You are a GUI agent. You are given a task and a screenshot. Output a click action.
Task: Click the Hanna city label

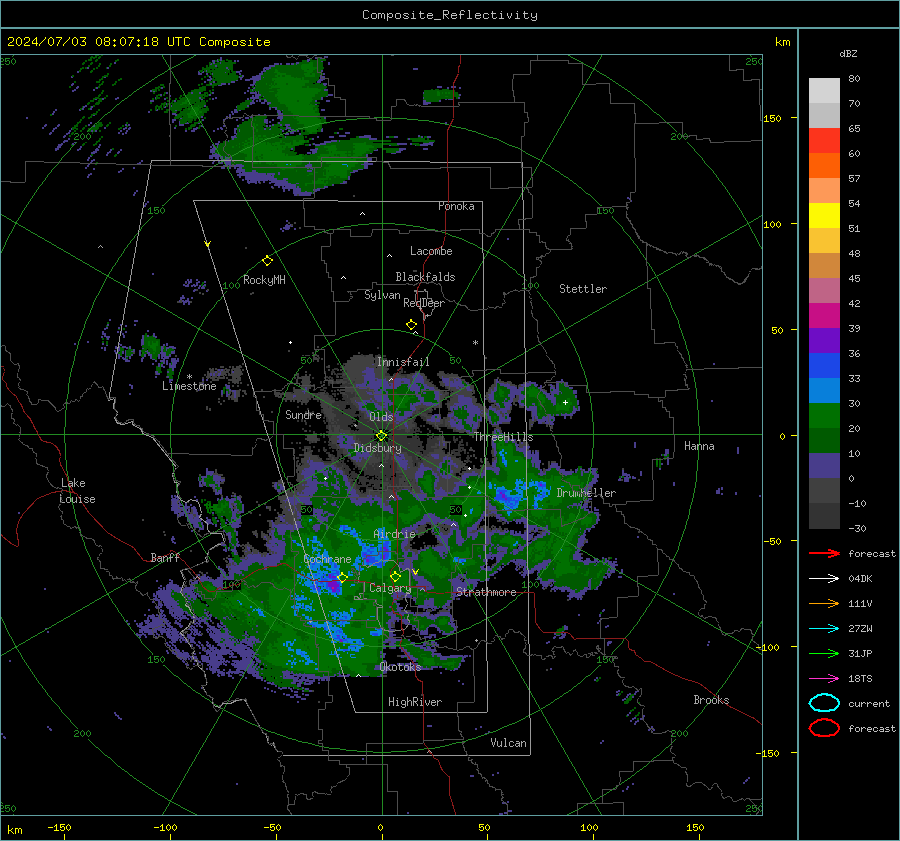[x=699, y=446]
